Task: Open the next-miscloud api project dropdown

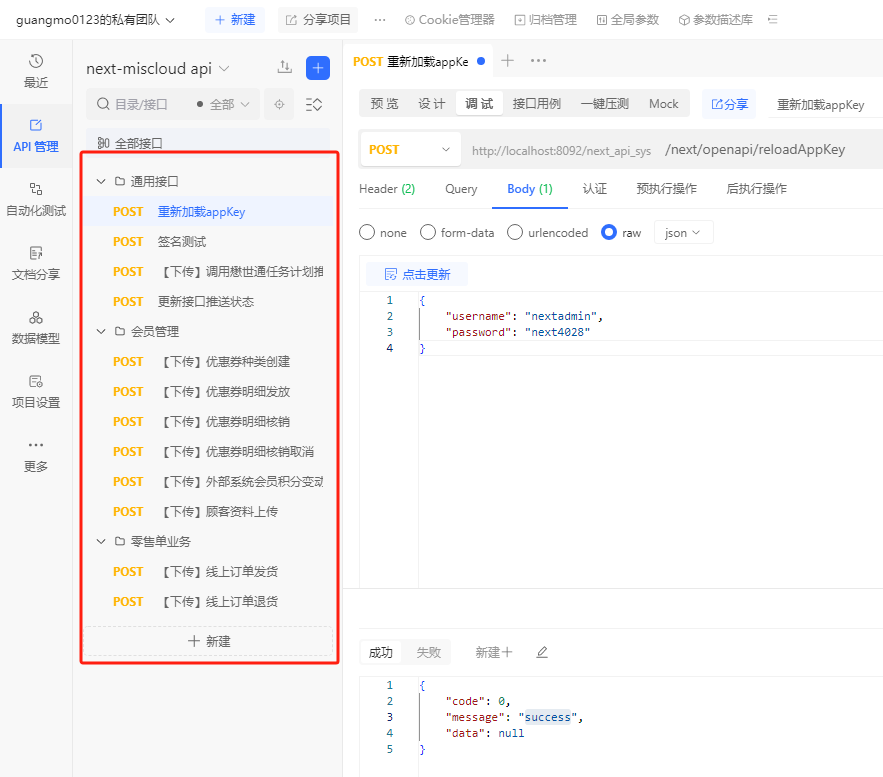Action: pyautogui.click(x=158, y=69)
